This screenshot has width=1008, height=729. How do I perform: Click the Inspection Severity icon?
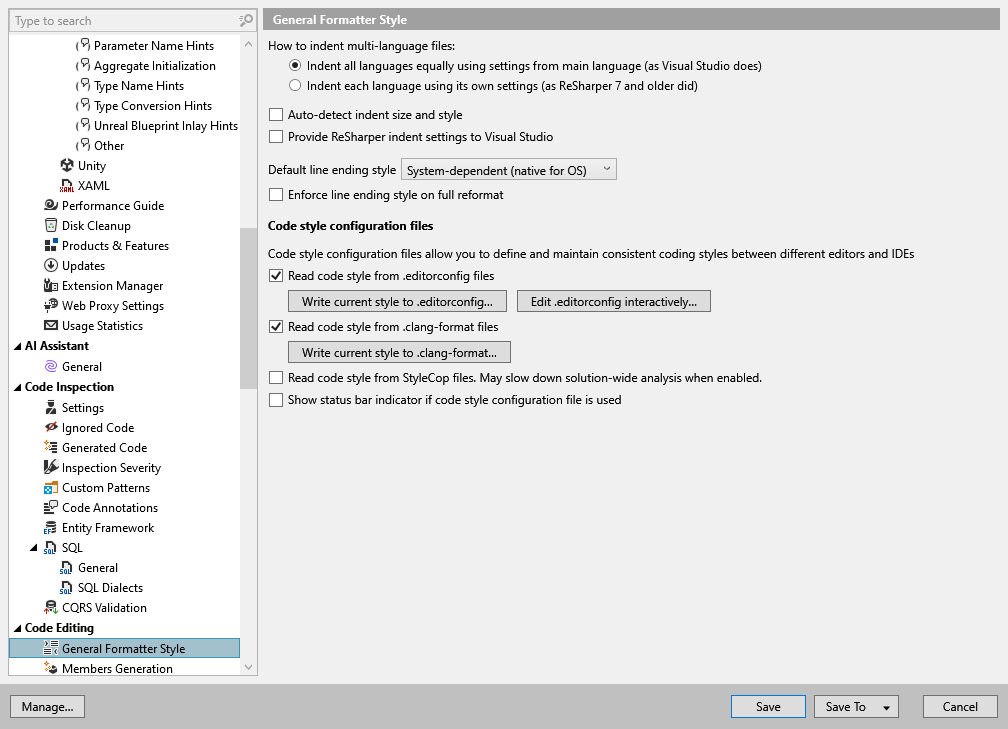[50, 467]
